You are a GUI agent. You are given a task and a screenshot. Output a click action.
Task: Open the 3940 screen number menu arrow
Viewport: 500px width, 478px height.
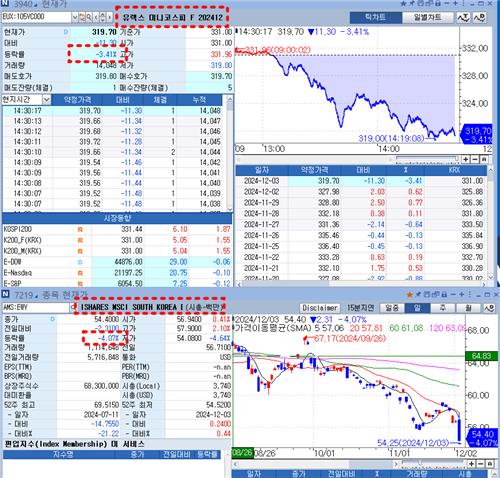35,5
